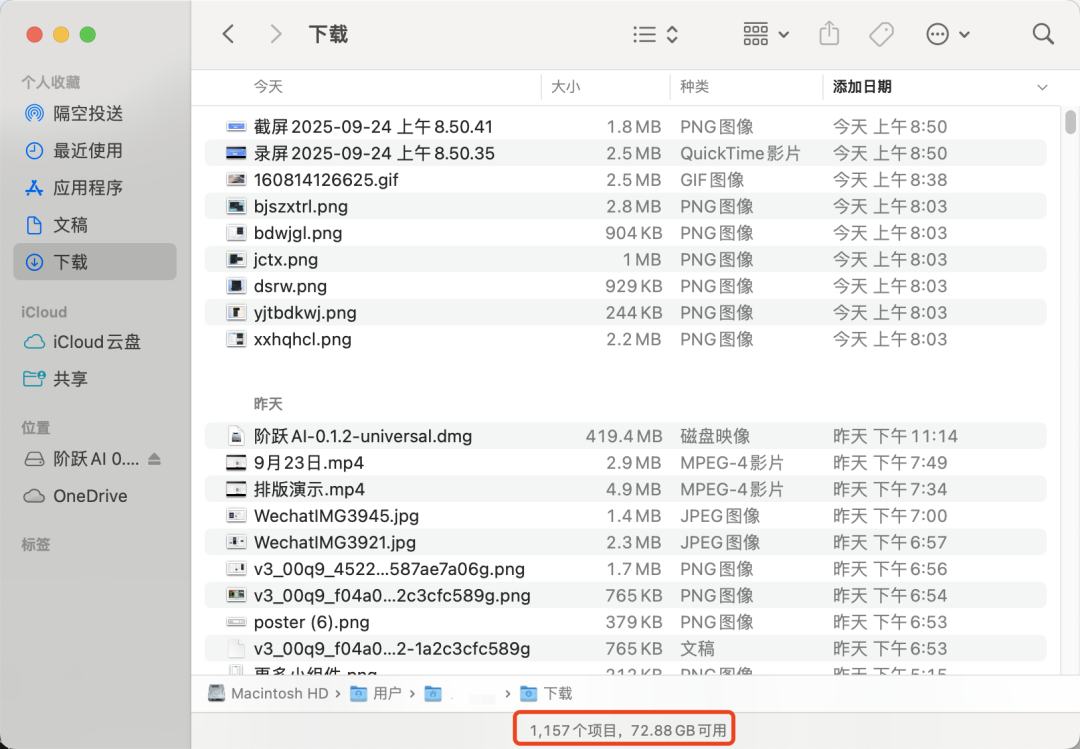Select the file dsrw.png
The height and width of the screenshot is (749, 1080).
tap(625, 286)
